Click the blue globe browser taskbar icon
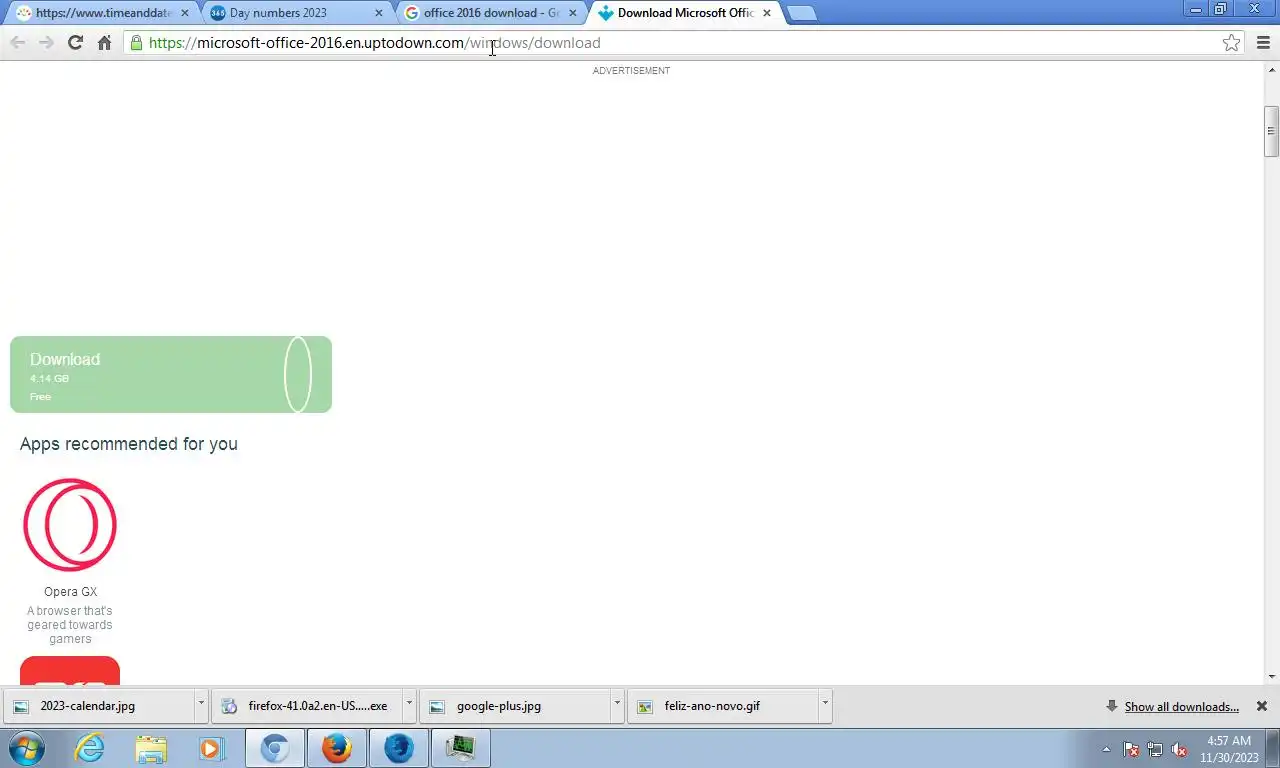 click(399, 748)
